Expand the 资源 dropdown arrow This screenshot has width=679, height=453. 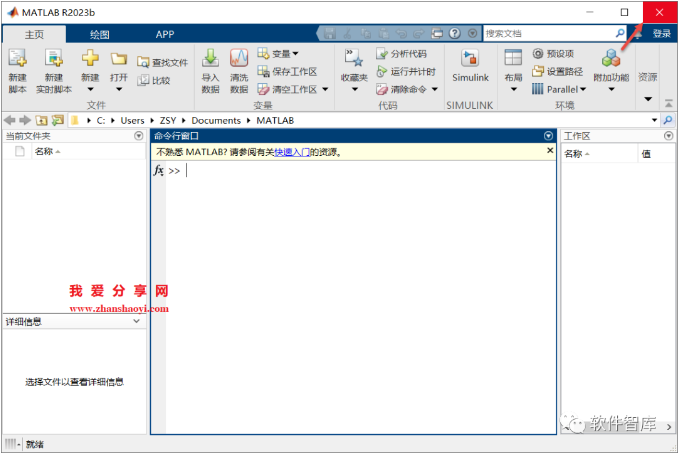(648, 99)
